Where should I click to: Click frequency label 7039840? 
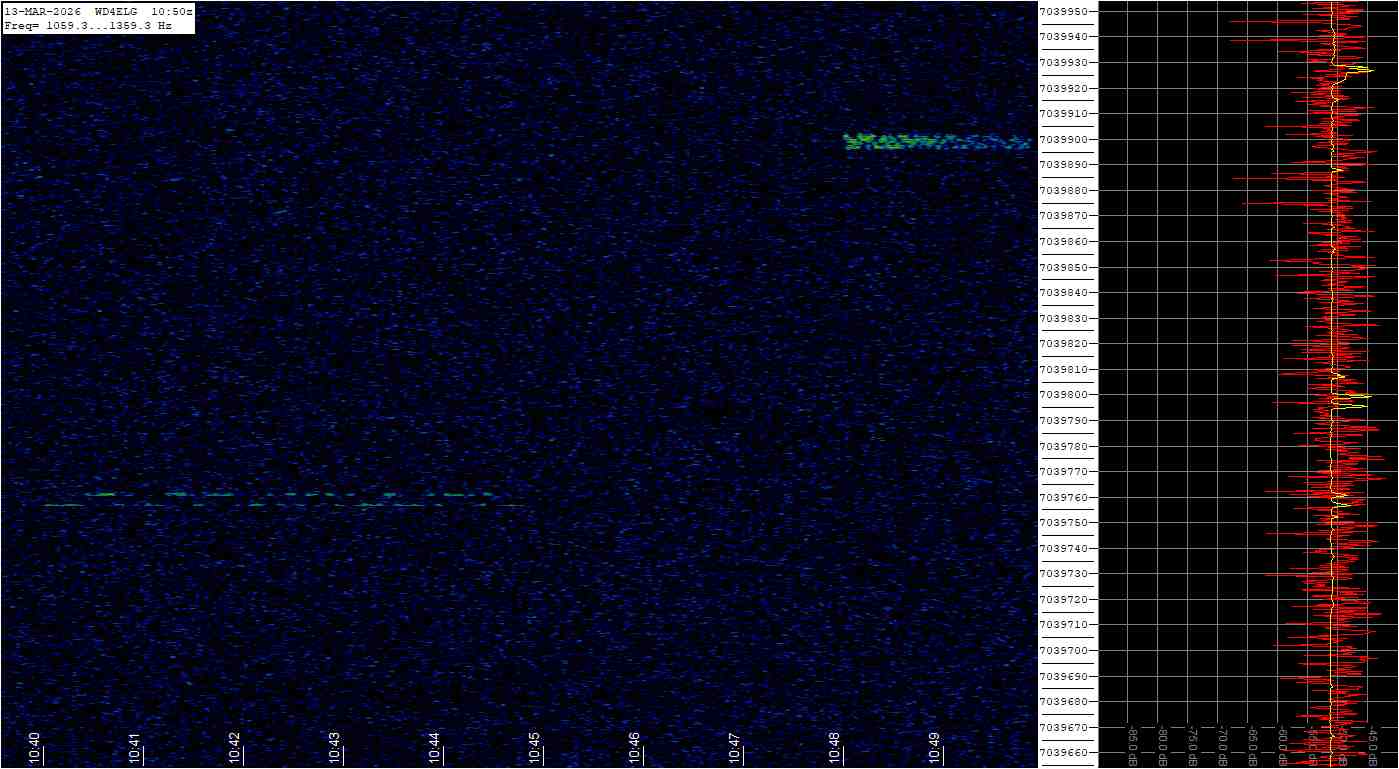click(x=1063, y=293)
